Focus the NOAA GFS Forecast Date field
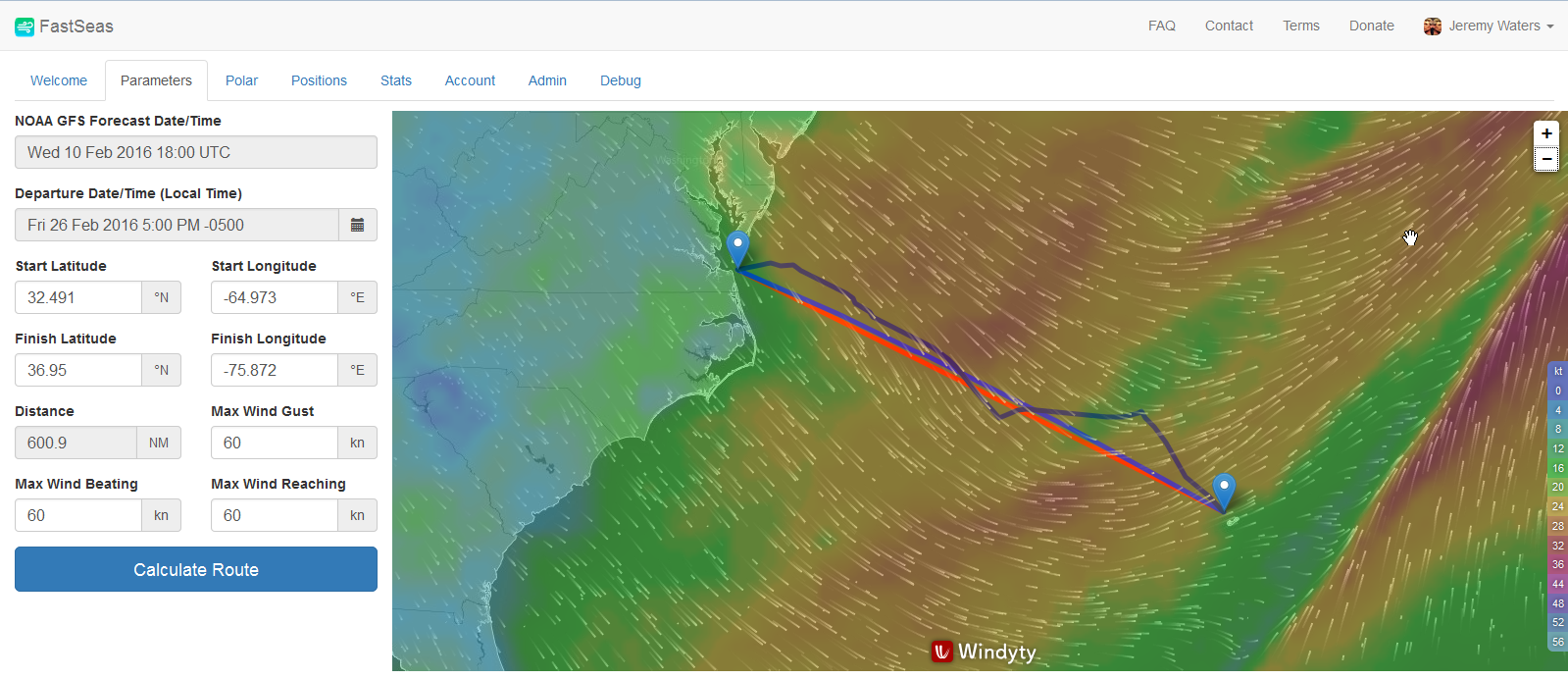The height and width of the screenshot is (679, 1568). point(196,152)
